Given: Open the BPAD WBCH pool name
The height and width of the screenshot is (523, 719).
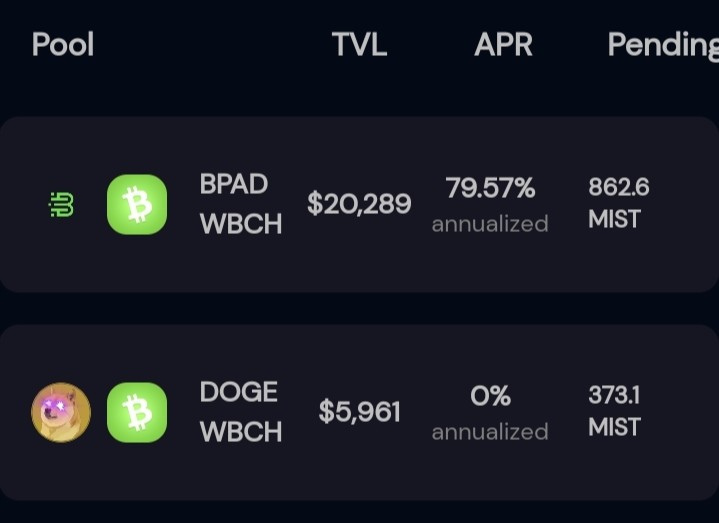Looking at the screenshot, I should 241,204.
